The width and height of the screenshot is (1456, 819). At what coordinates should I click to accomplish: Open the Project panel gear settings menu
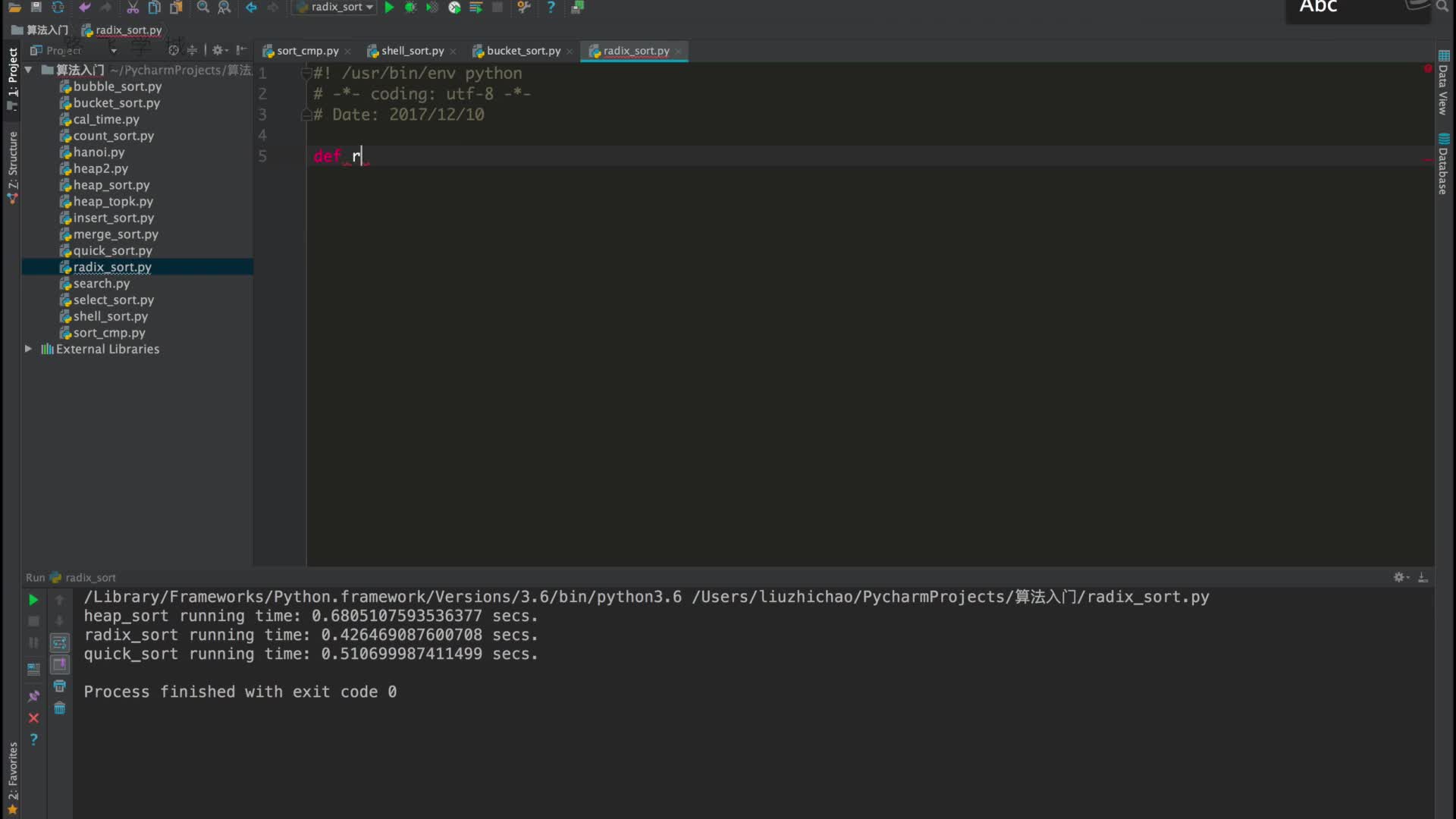(219, 50)
